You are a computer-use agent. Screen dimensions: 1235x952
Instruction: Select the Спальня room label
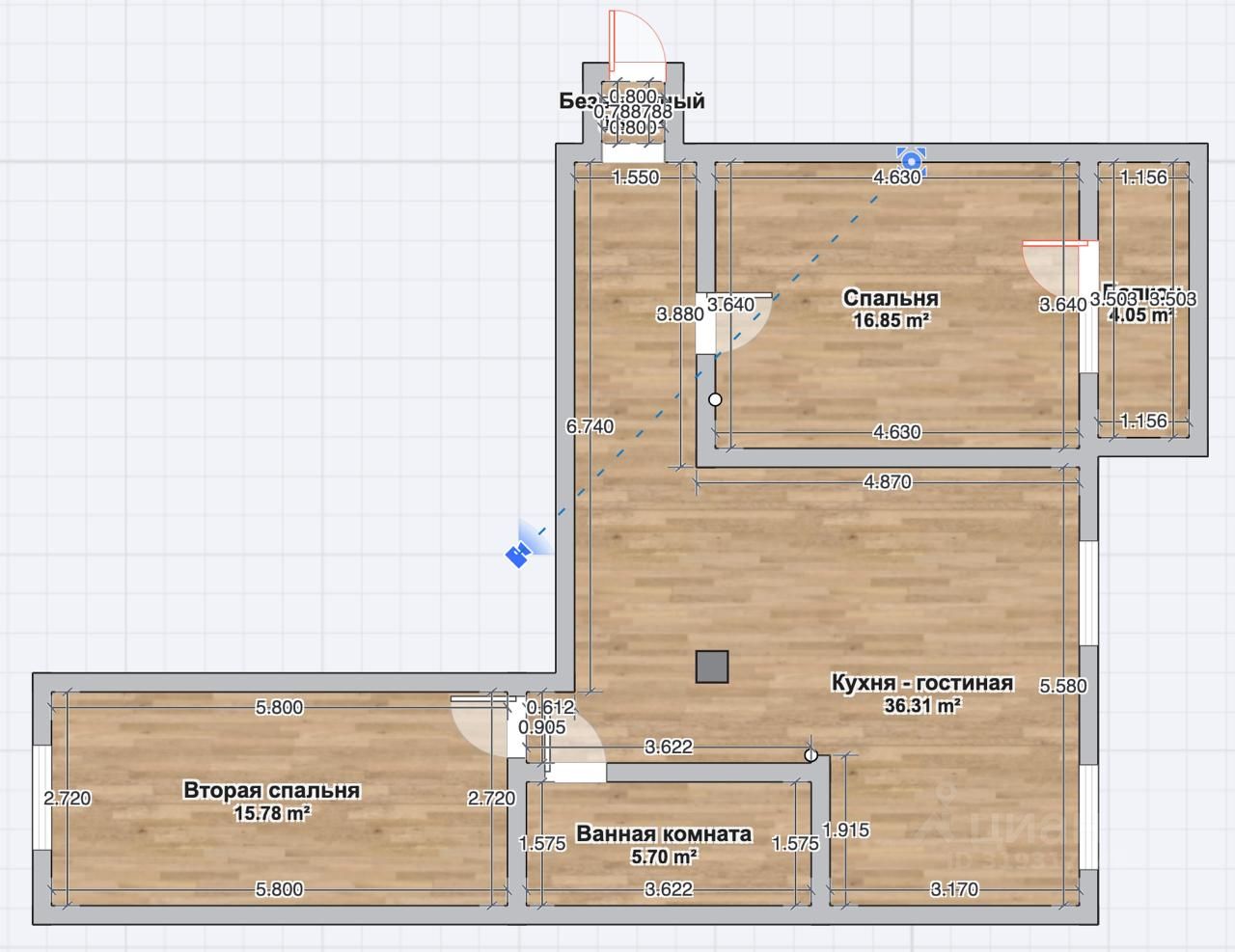click(891, 297)
